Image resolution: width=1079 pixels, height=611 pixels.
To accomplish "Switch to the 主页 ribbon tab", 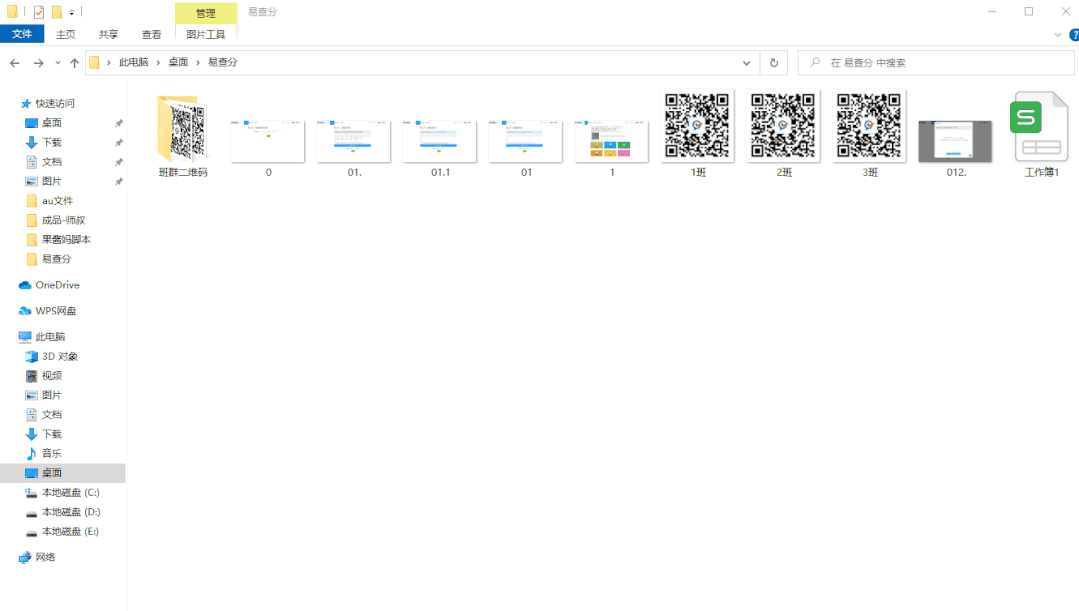I will [x=65, y=34].
